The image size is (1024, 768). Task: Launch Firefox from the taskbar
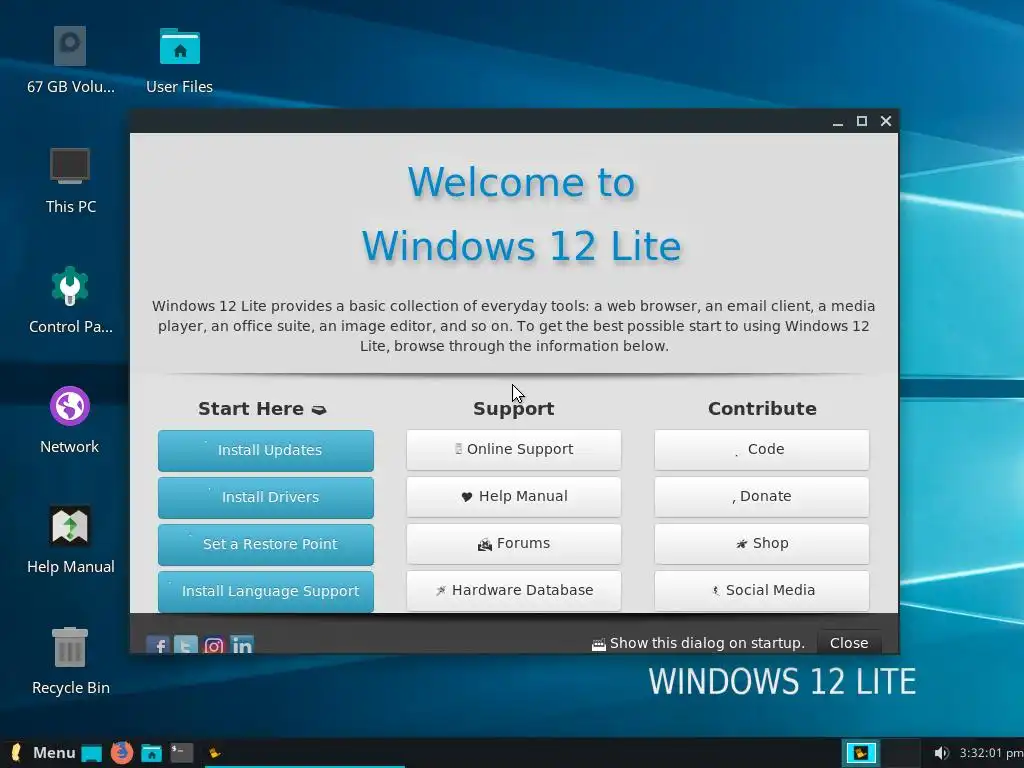(121, 753)
